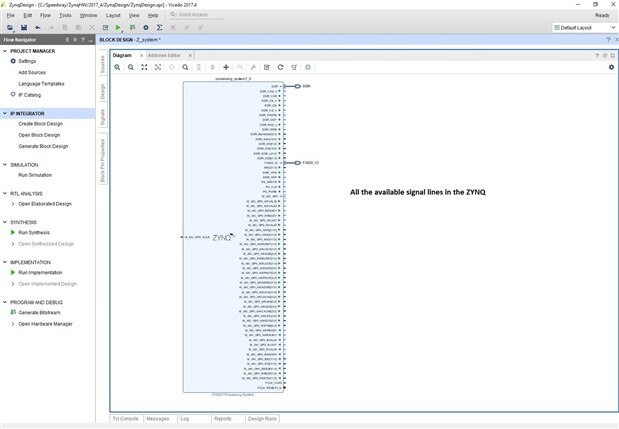The image size is (619, 429).
Task: Collapse the RTL ANALYSIS section
Action: click(x=5, y=193)
